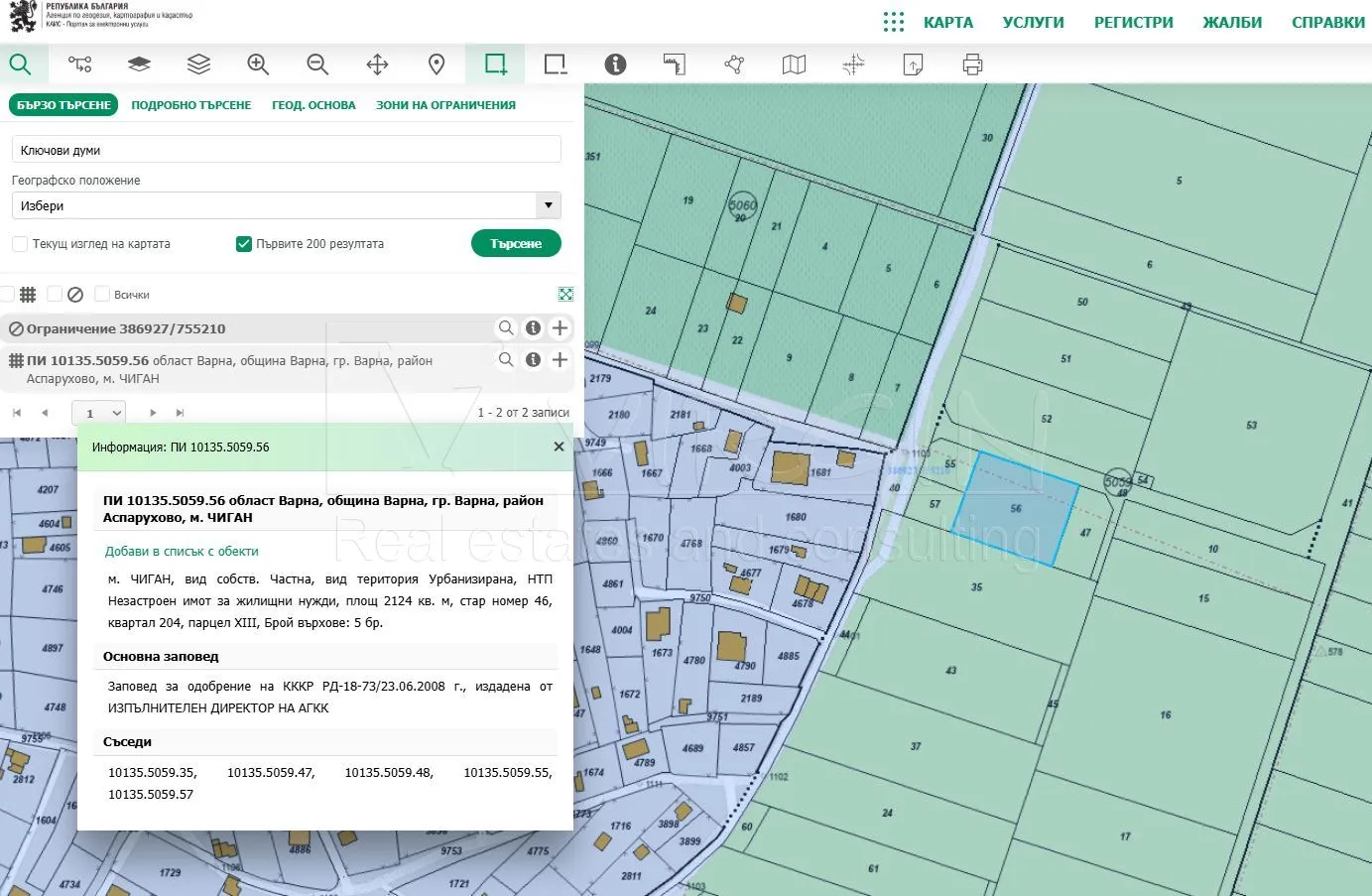Click the measure ruler tool
The width and height of the screenshot is (1372, 896).
[x=675, y=64]
